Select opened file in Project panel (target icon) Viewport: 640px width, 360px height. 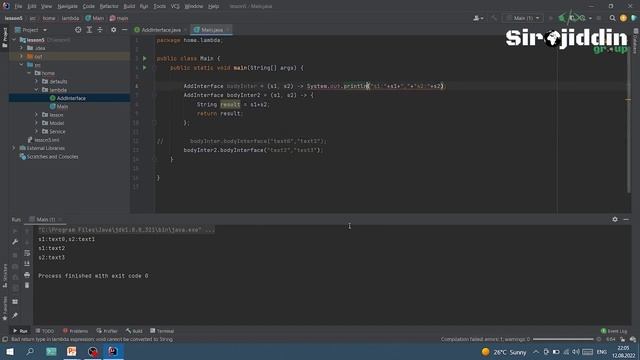[x=78, y=30]
